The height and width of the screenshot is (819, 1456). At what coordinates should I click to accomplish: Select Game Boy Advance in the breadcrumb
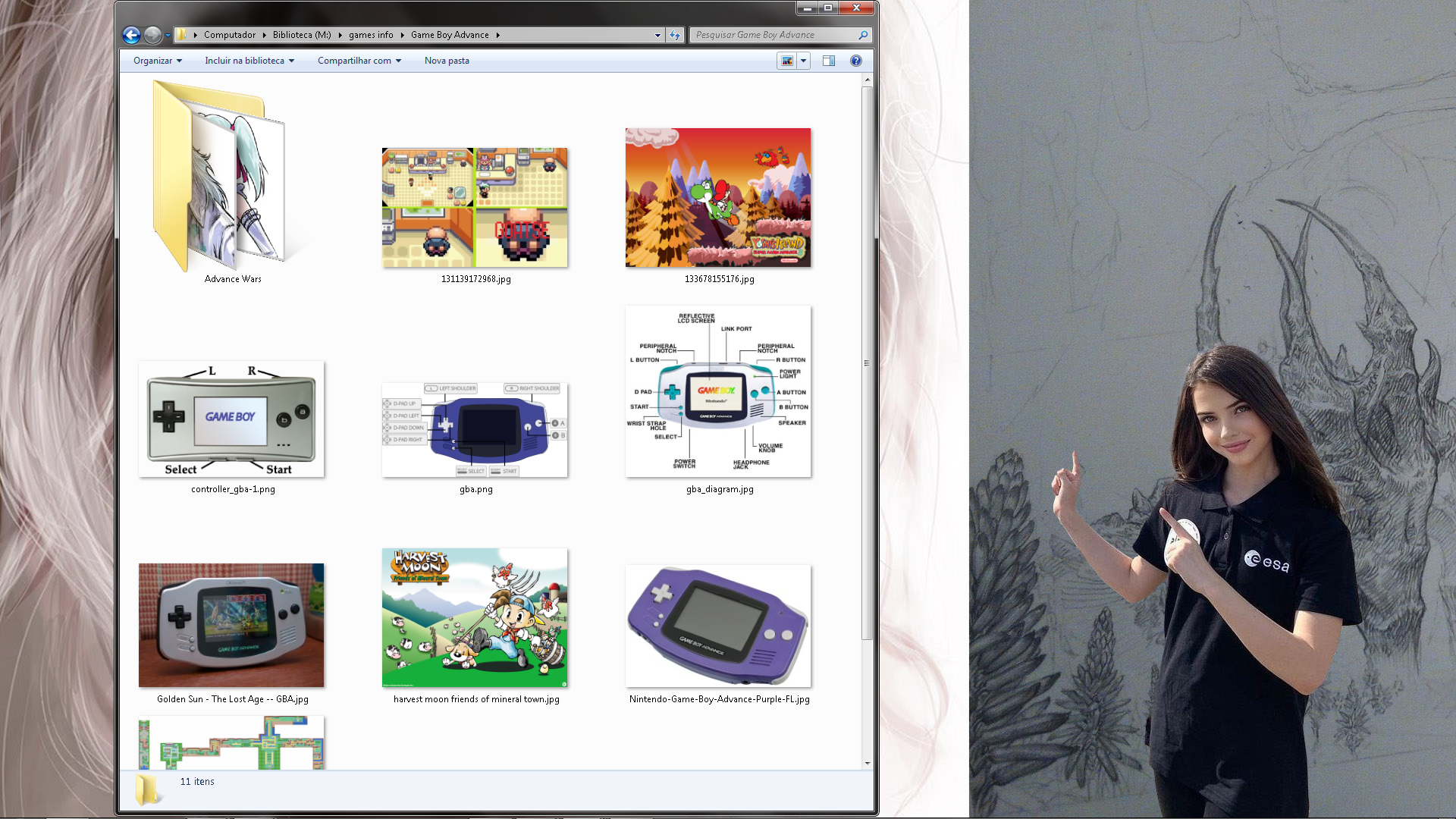coord(450,35)
